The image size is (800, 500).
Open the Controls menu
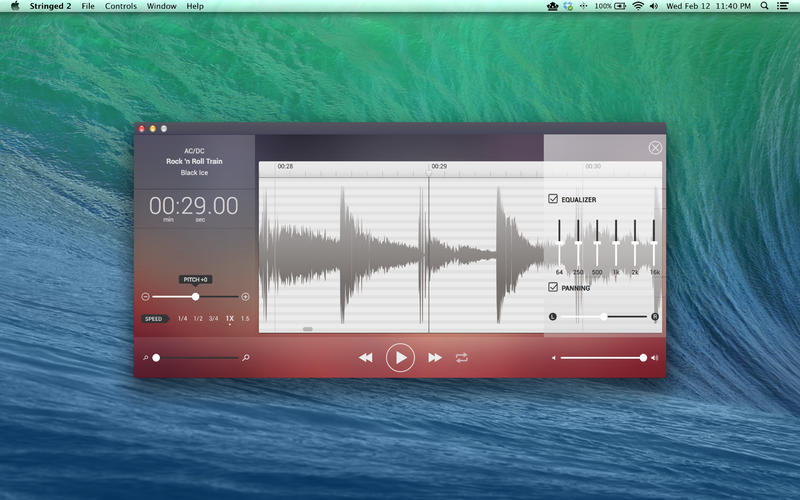(121, 6)
